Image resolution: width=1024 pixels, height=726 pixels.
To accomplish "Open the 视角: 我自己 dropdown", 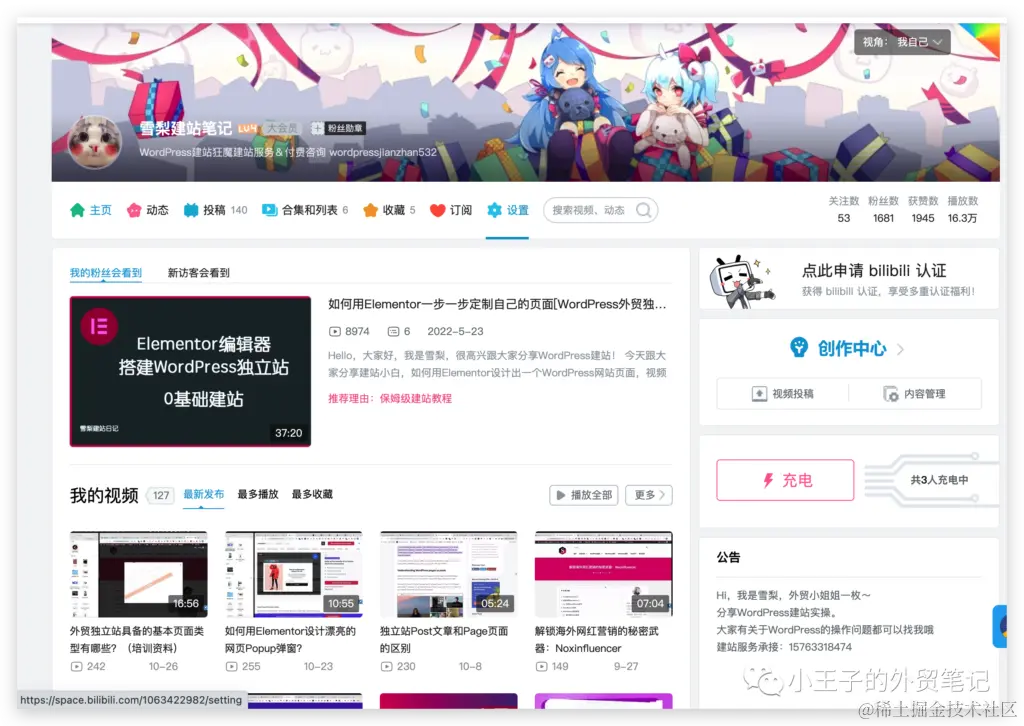I will (x=902, y=42).
